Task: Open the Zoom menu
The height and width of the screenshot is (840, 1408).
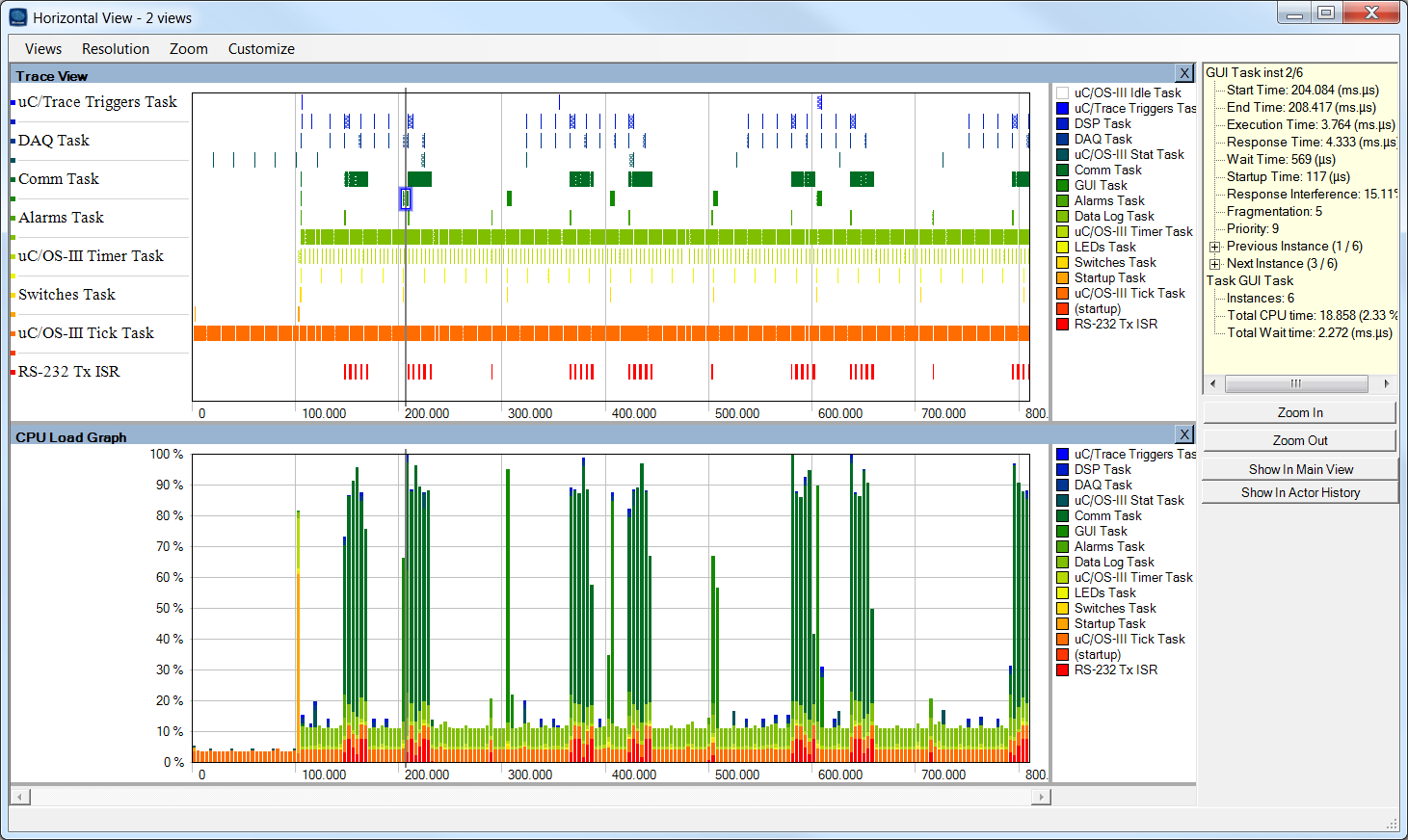Action: pos(189,49)
